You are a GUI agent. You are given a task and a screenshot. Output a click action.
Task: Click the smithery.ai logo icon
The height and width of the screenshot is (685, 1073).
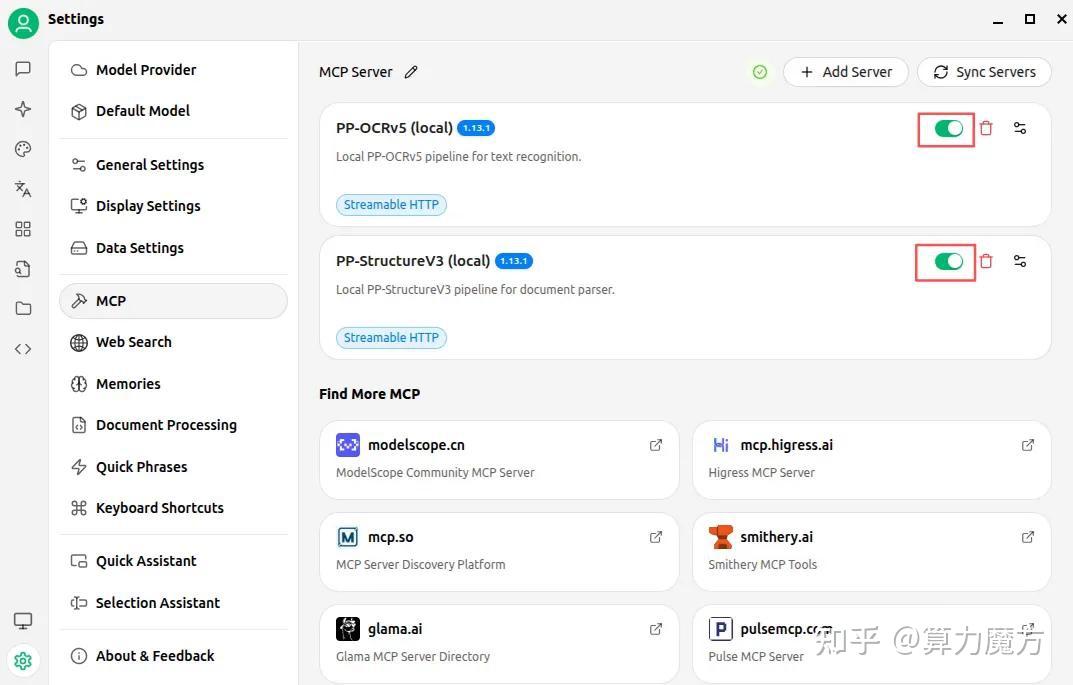tap(721, 537)
